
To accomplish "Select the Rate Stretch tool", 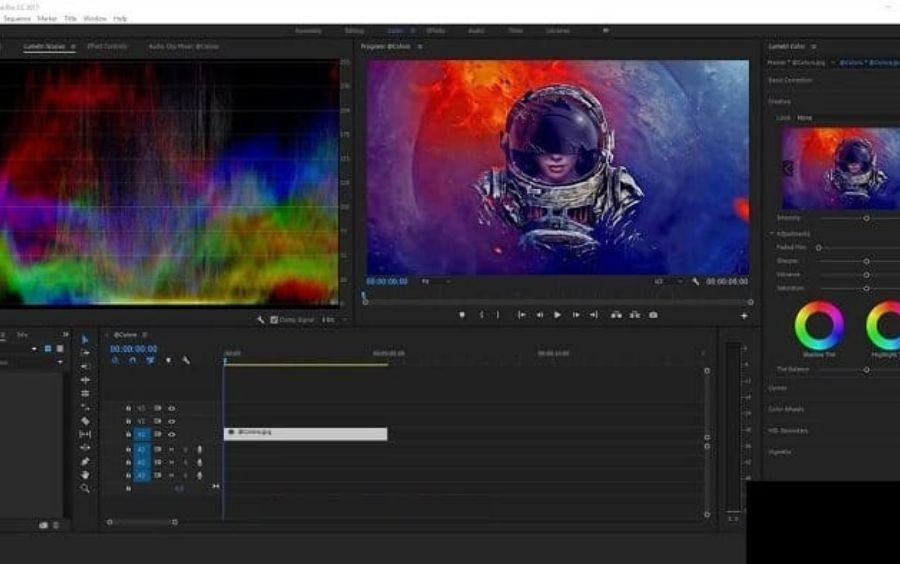I will pyautogui.click(x=85, y=407).
